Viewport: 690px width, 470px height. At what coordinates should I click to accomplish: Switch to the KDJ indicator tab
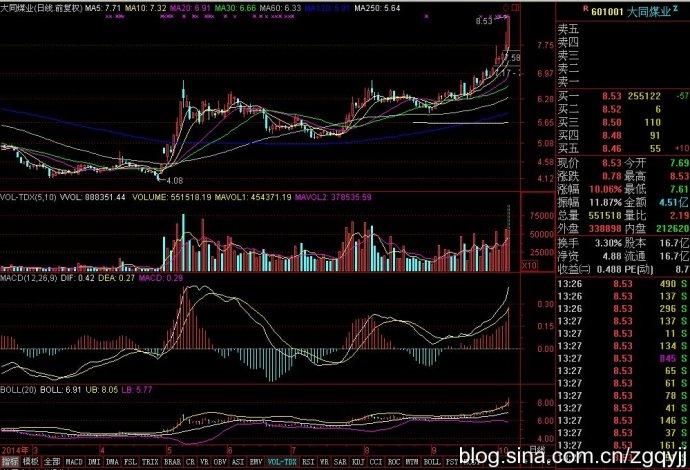358,462
